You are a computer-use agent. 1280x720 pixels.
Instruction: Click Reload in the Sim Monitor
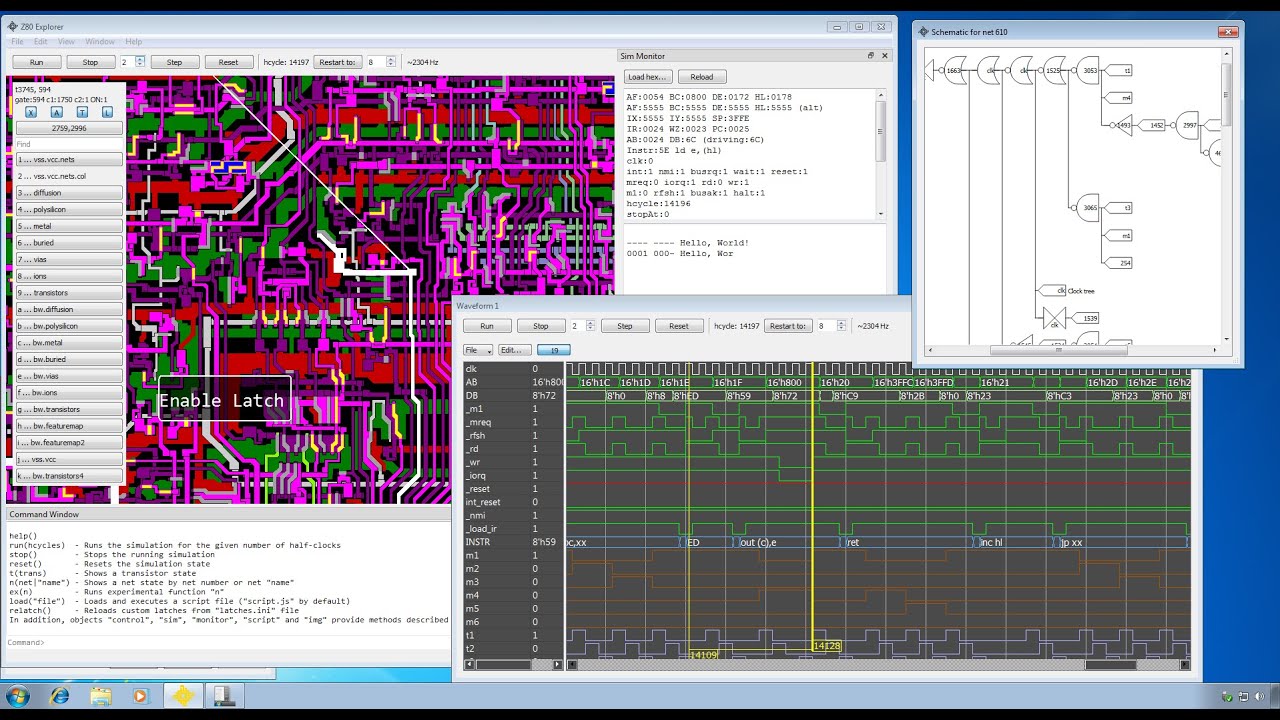pos(701,77)
